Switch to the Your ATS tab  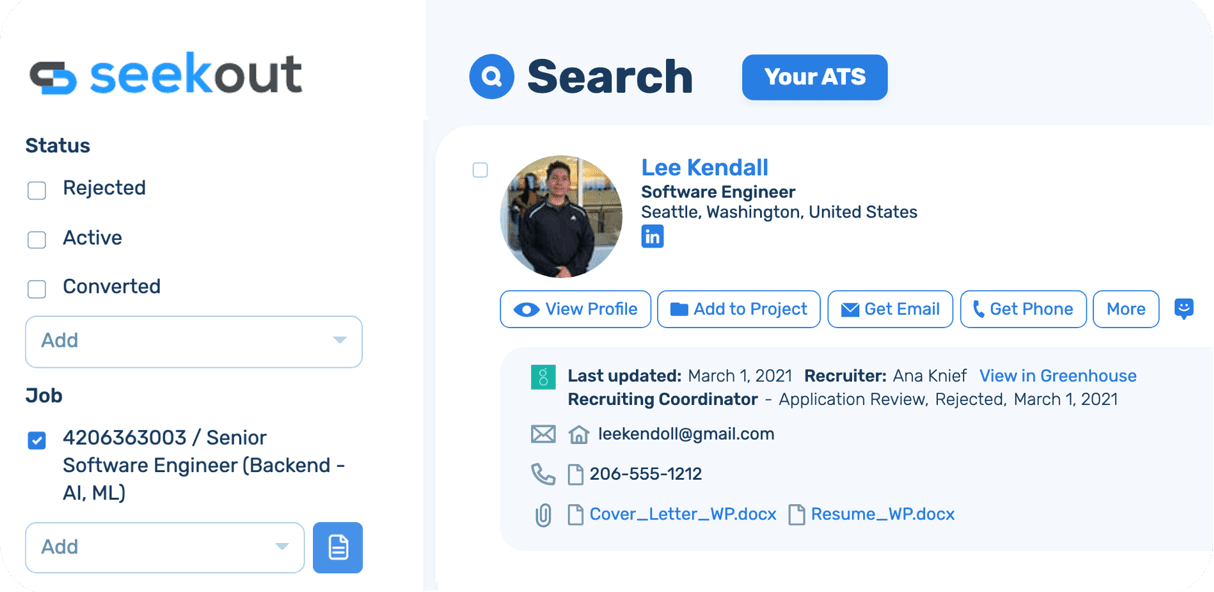tap(814, 77)
